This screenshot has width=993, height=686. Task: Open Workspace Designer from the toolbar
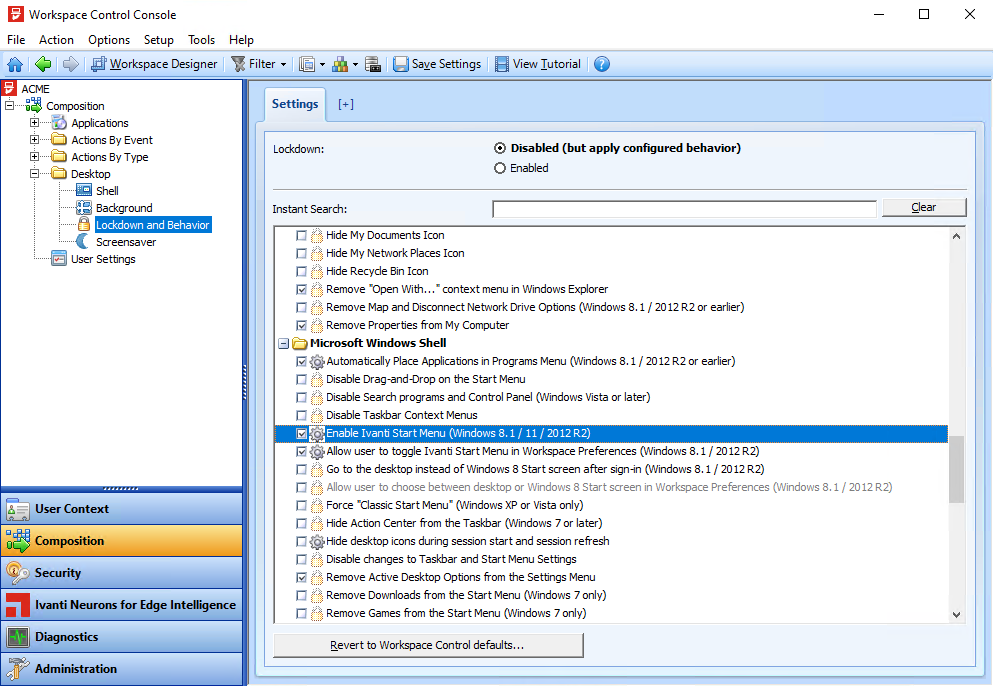tap(154, 64)
